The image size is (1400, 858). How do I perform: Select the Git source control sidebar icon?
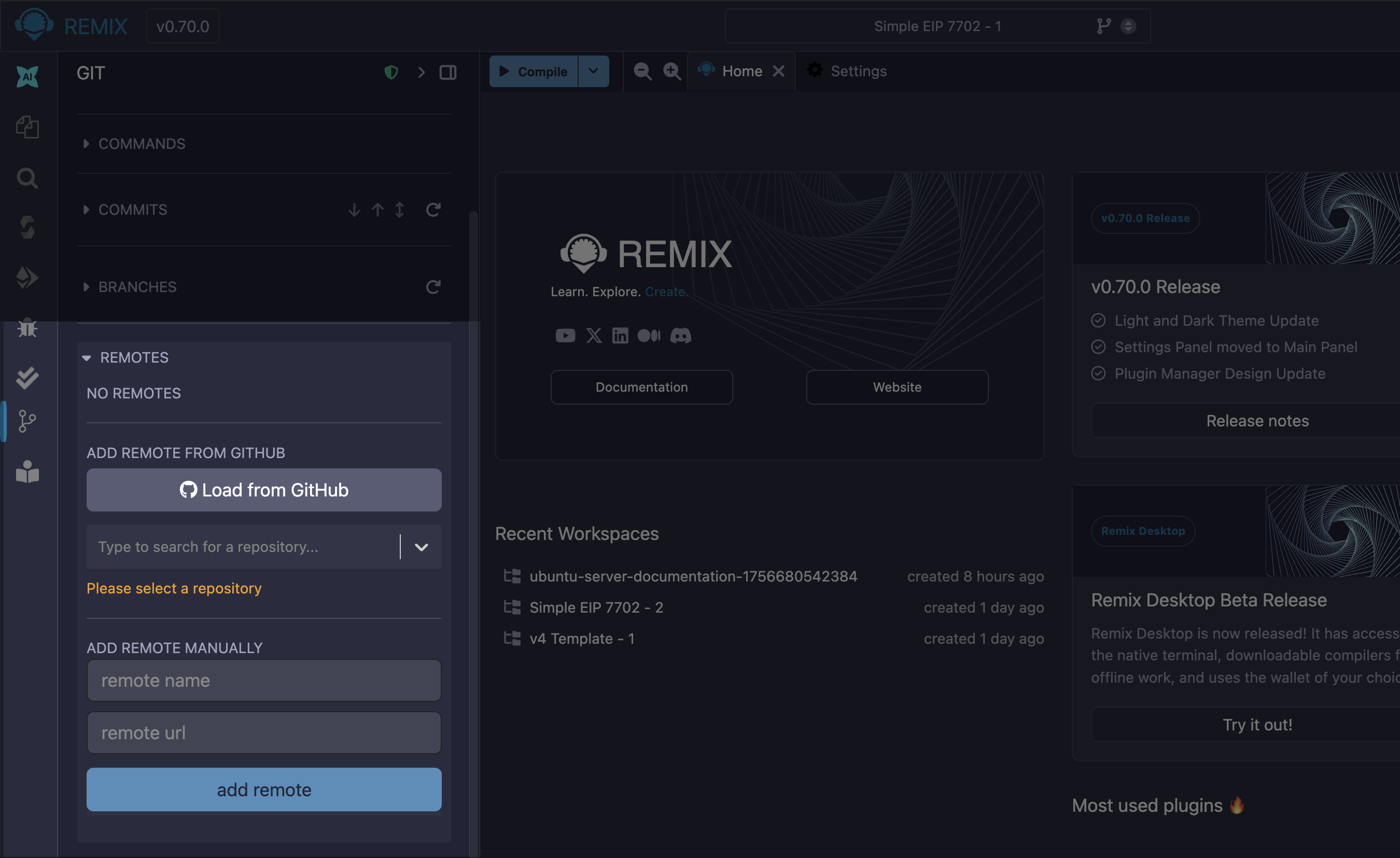pos(27,421)
